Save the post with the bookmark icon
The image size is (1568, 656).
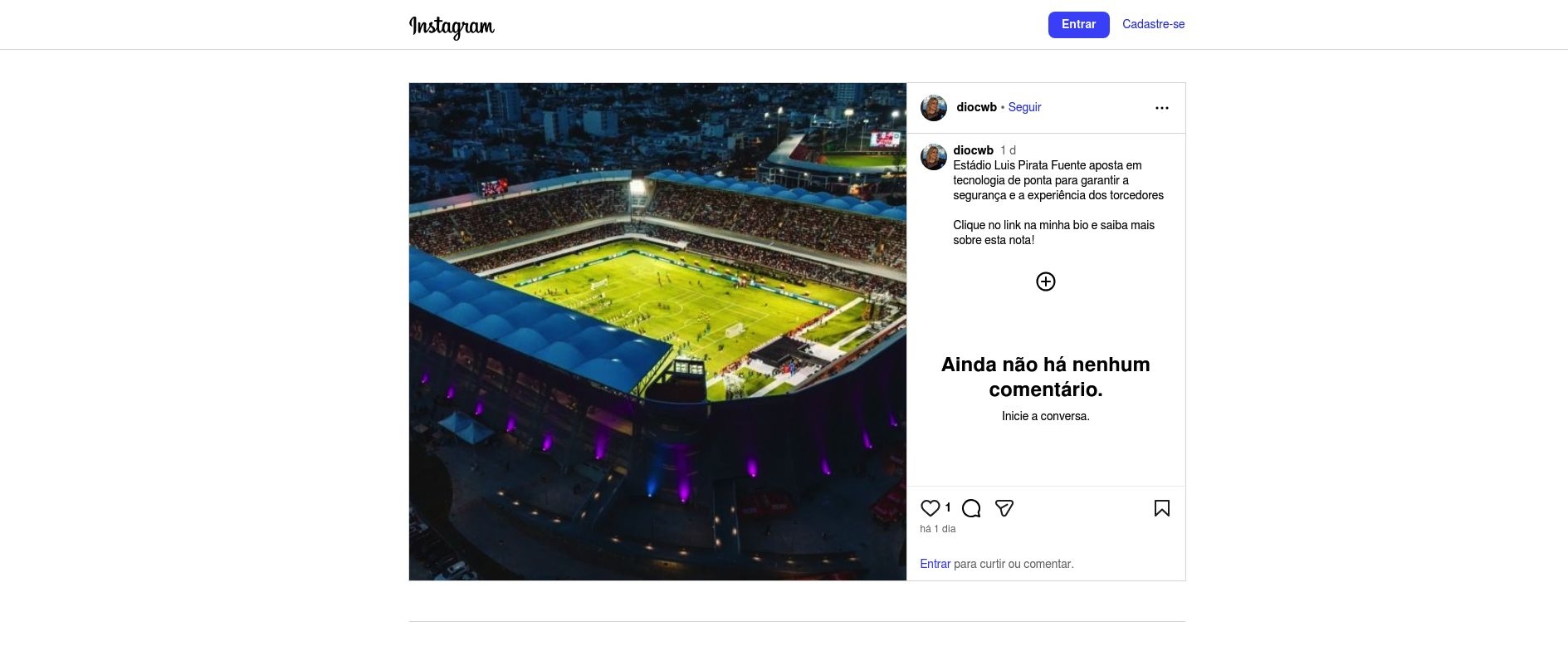pyautogui.click(x=1161, y=508)
